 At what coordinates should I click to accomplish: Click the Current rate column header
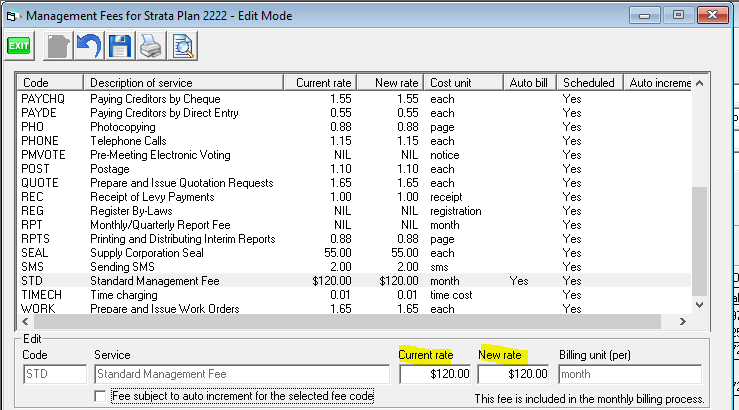click(x=320, y=82)
